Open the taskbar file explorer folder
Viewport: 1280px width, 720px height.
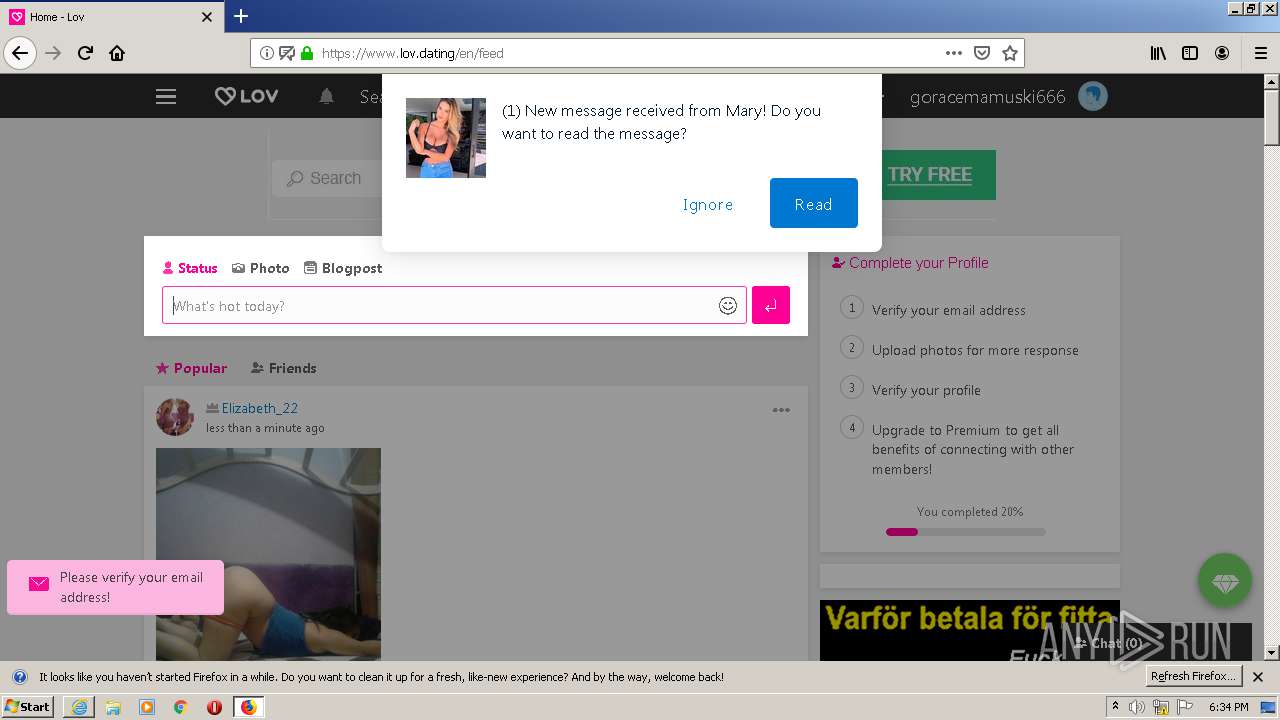coord(113,707)
